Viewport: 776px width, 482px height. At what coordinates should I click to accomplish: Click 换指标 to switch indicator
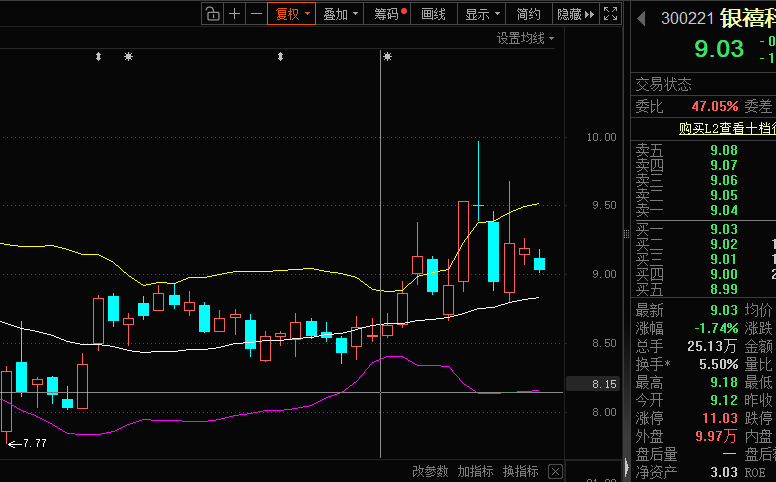(x=520, y=471)
